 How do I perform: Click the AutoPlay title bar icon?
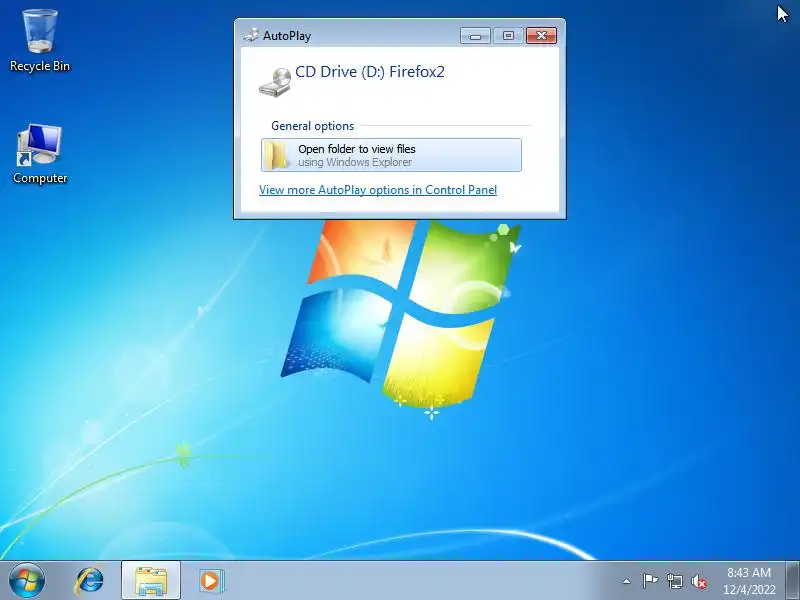tap(251, 35)
